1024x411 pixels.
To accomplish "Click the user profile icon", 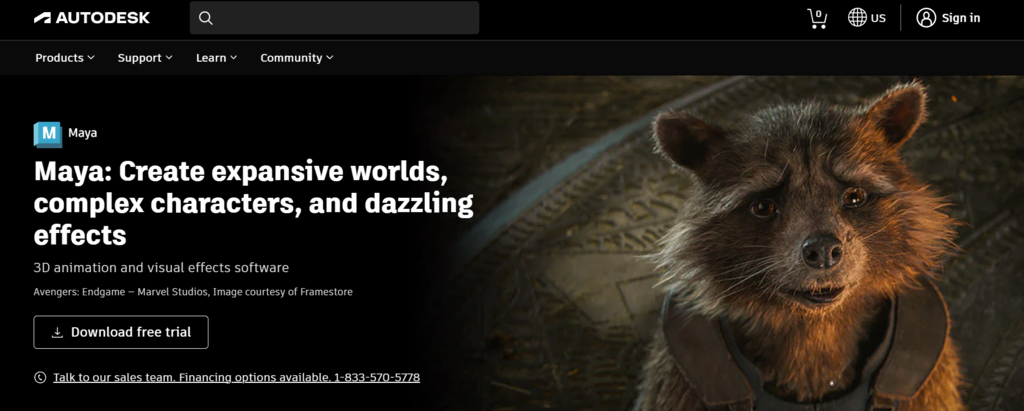I will 926,18.
